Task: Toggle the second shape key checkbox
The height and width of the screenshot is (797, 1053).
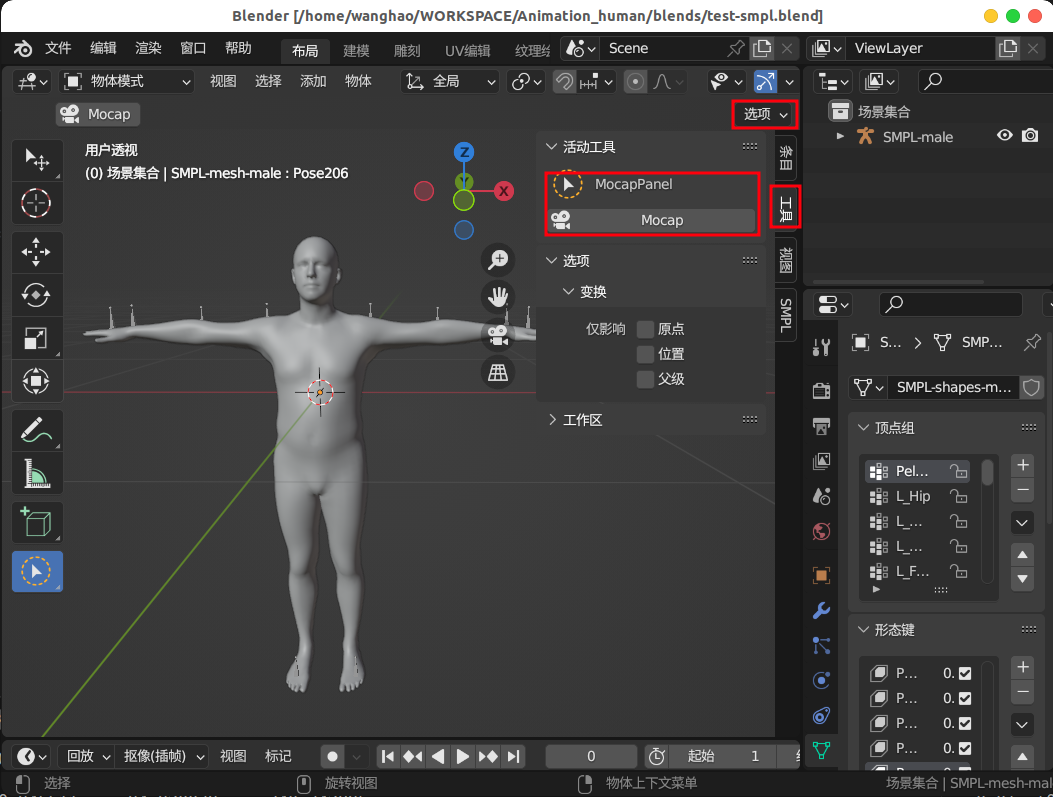Action: pos(965,698)
